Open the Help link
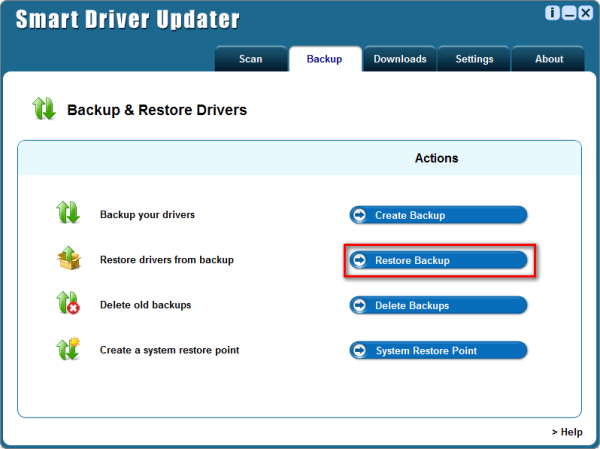The width and height of the screenshot is (600, 449). click(566, 432)
